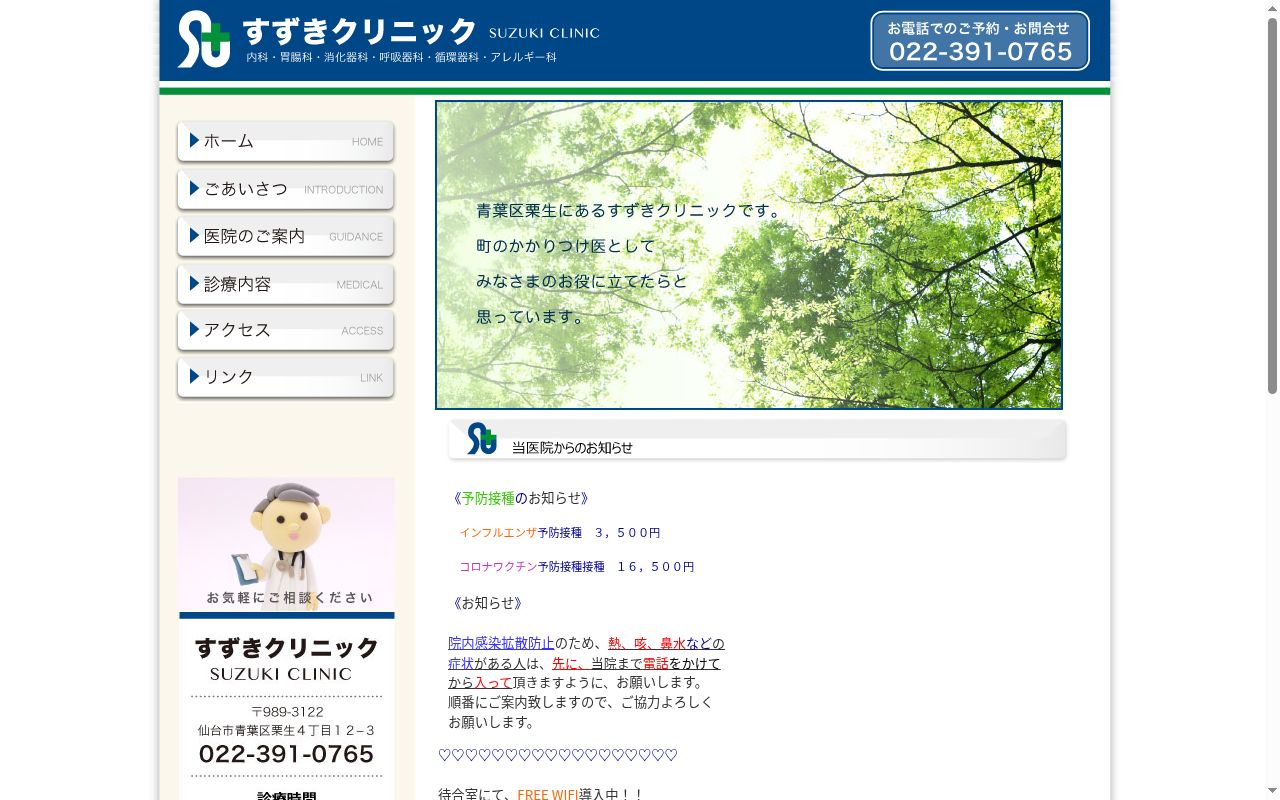
Task: Open the ごあいさつ INTRODUCTION menu item
Action: coord(286,189)
